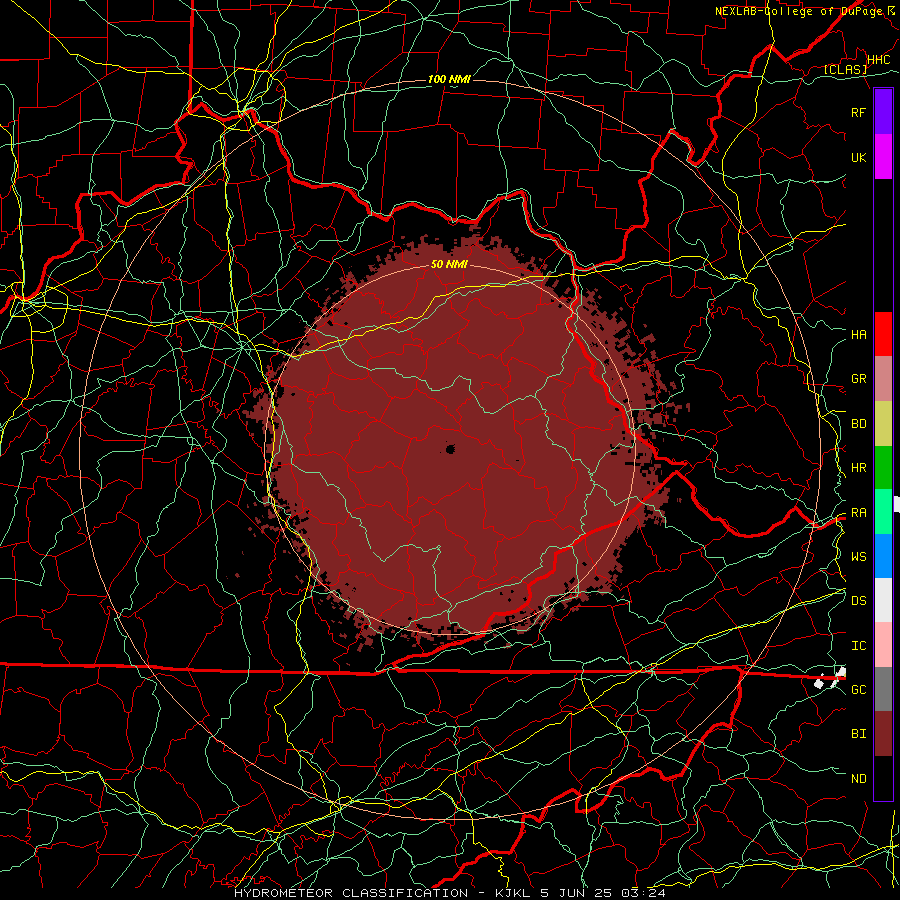
Task: Click the RA light-green legend swatch
Action: [883, 512]
